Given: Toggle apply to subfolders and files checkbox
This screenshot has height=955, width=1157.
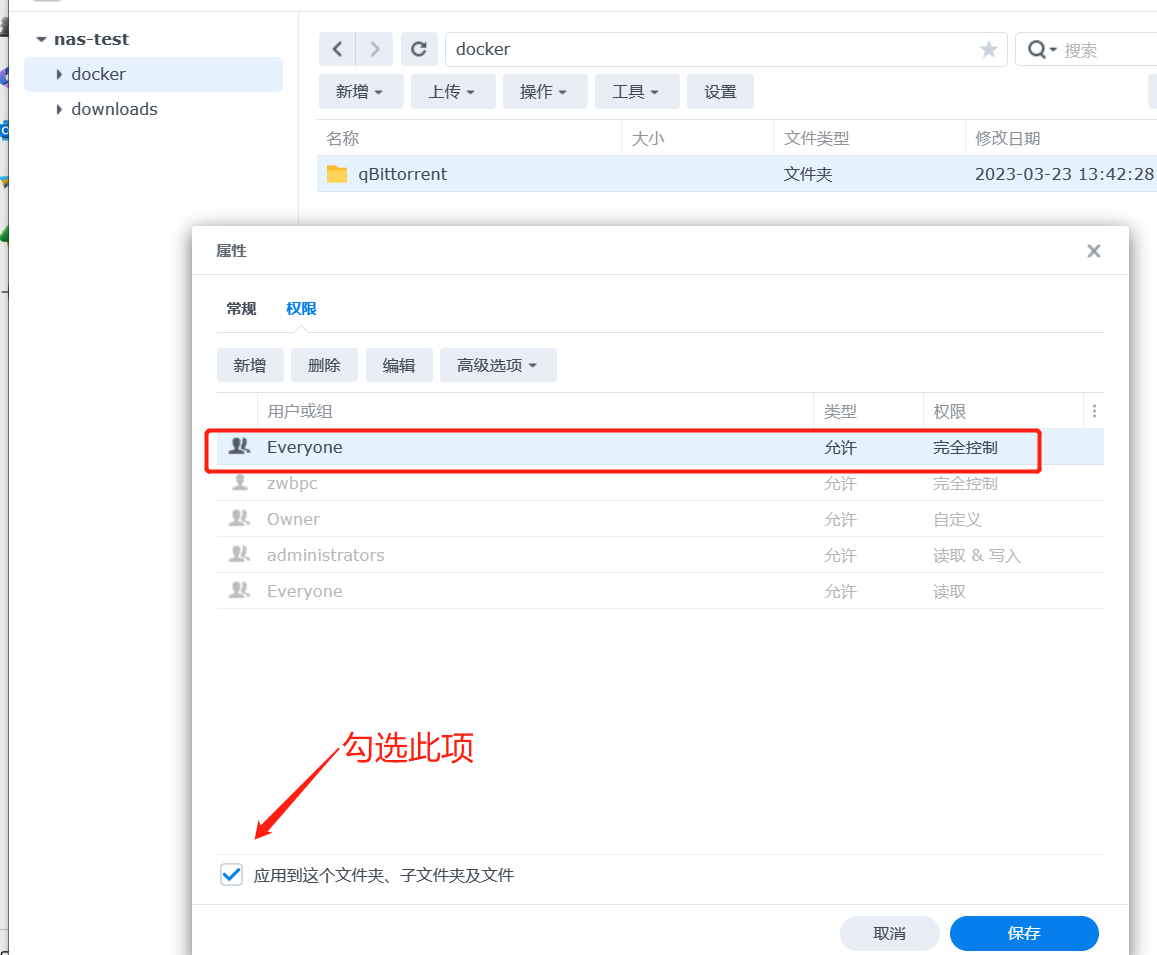Looking at the screenshot, I should click(232, 875).
